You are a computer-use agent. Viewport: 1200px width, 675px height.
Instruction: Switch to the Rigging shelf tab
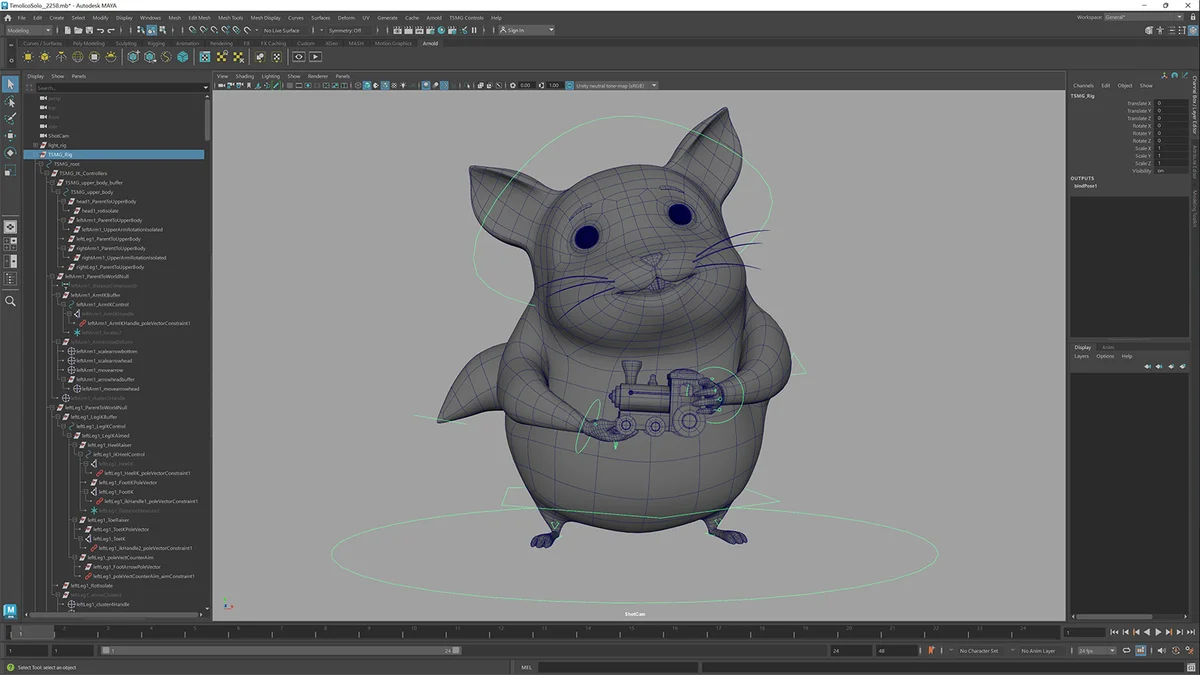pyautogui.click(x=155, y=44)
